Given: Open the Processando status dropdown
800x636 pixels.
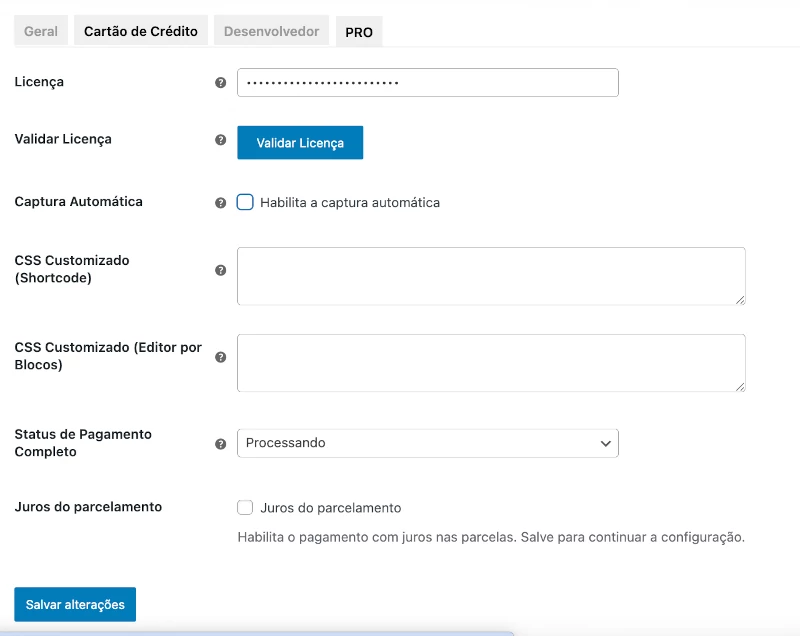Looking at the screenshot, I should [x=427, y=443].
